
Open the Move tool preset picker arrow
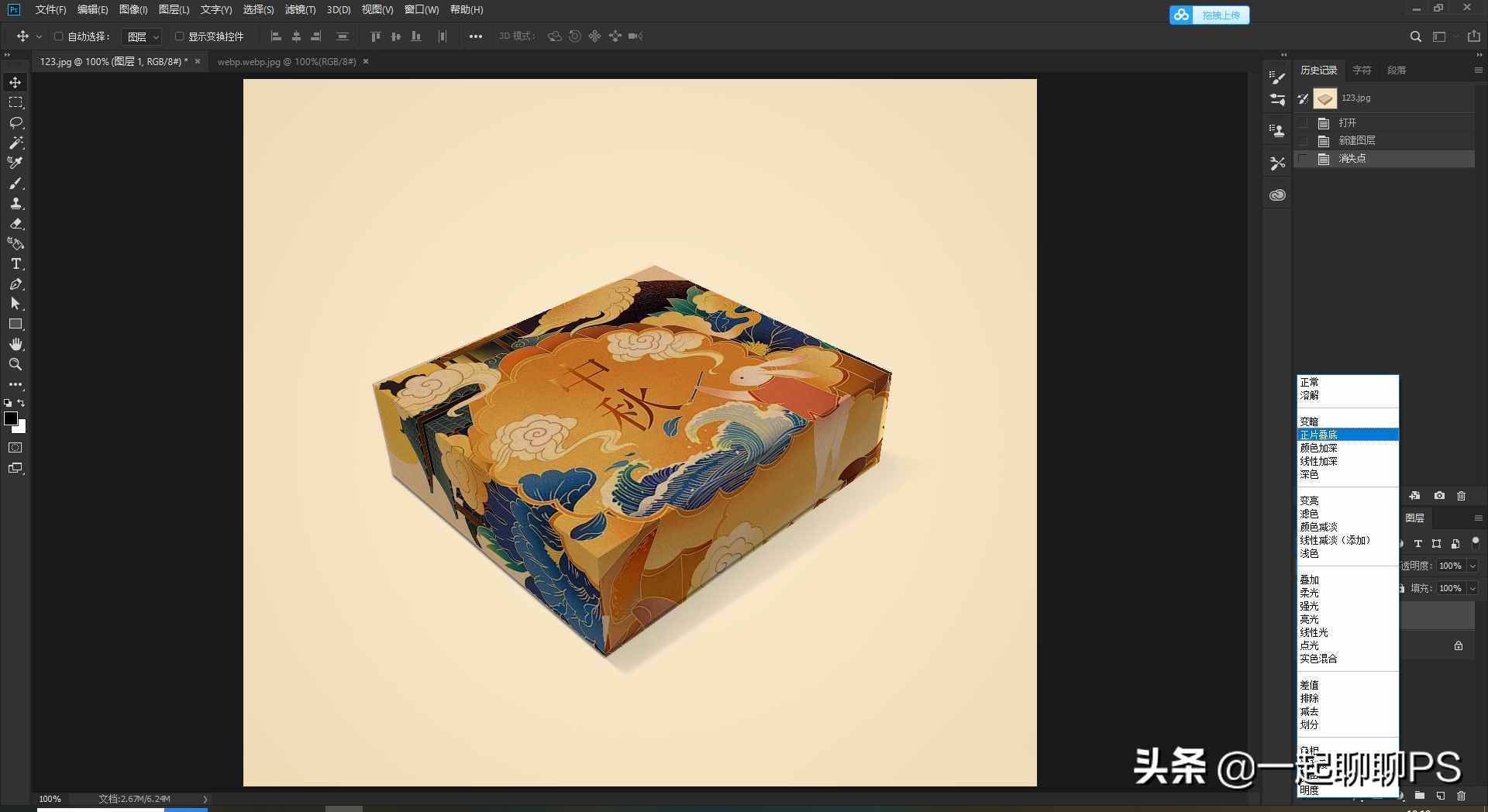click(39, 36)
